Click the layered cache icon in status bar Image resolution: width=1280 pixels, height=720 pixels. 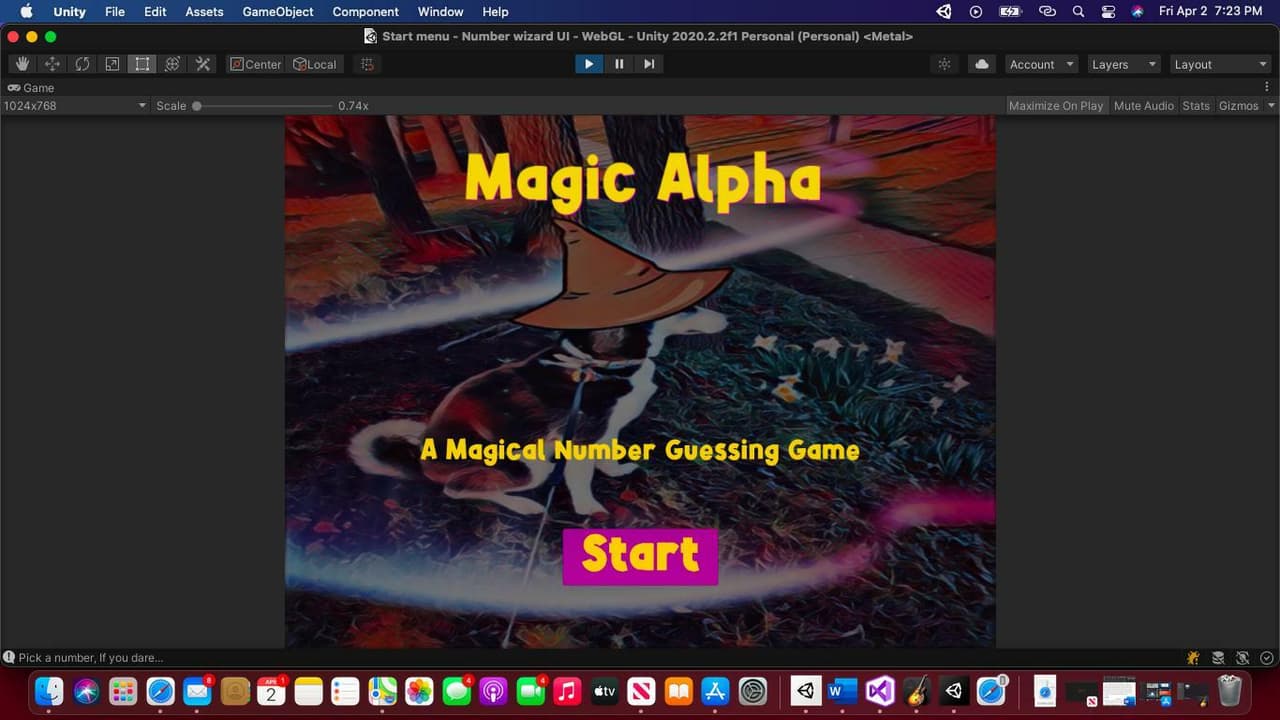[1218, 658]
